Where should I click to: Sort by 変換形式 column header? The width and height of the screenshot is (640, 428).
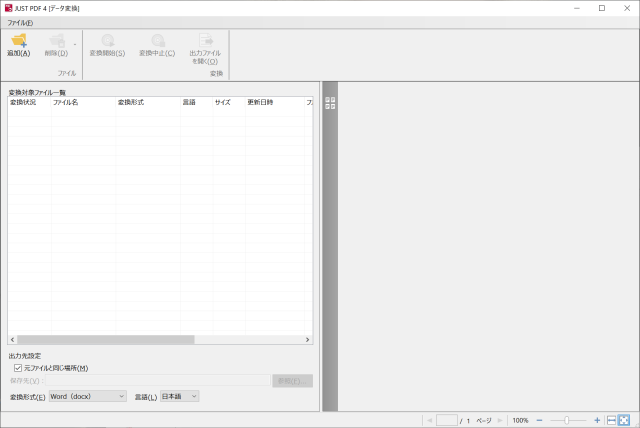pos(148,102)
